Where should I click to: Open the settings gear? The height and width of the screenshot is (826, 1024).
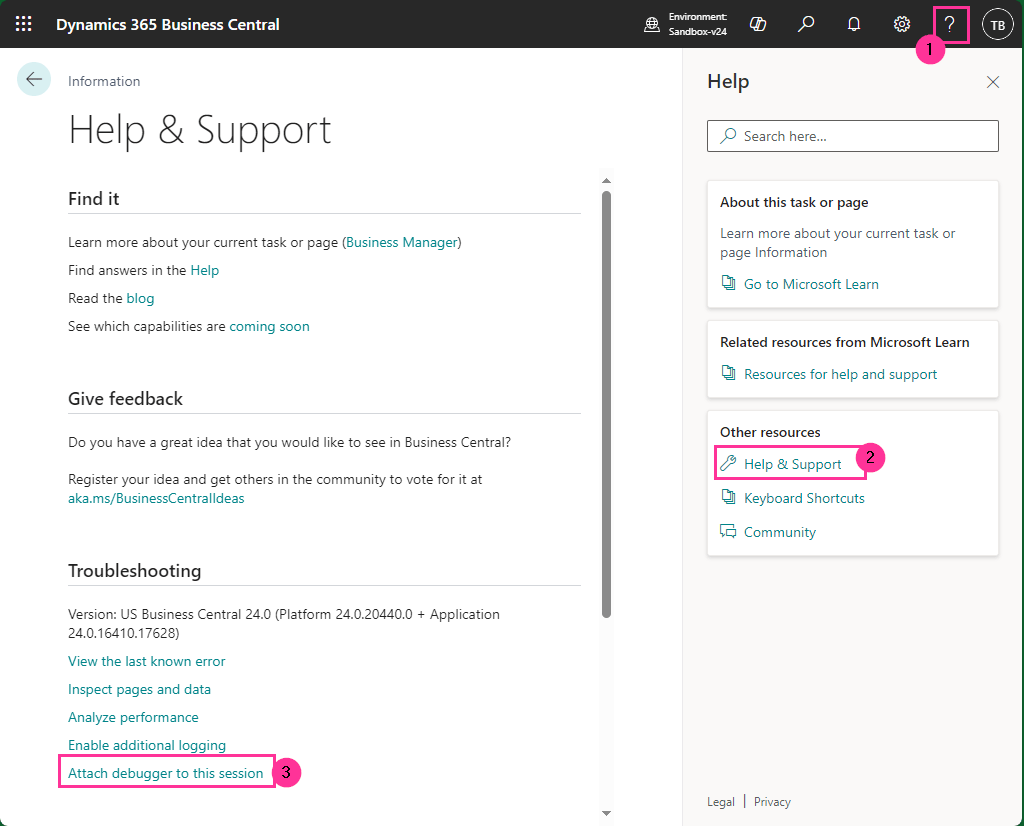point(901,23)
